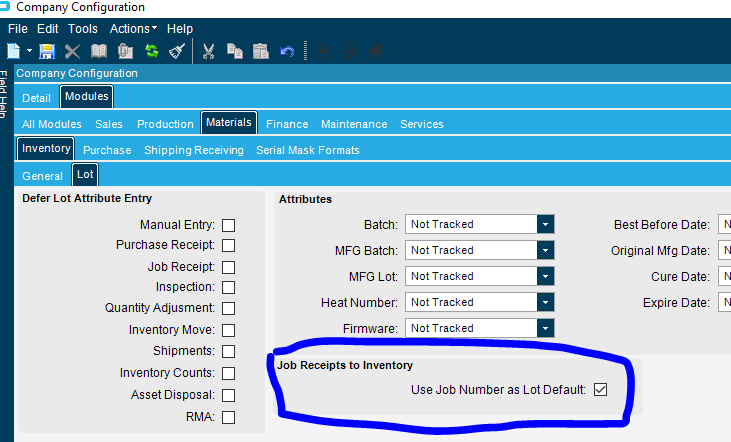Viewport: 731px width, 442px height.
Task: Open the Maintenance tab
Action: click(x=354, y=124)
